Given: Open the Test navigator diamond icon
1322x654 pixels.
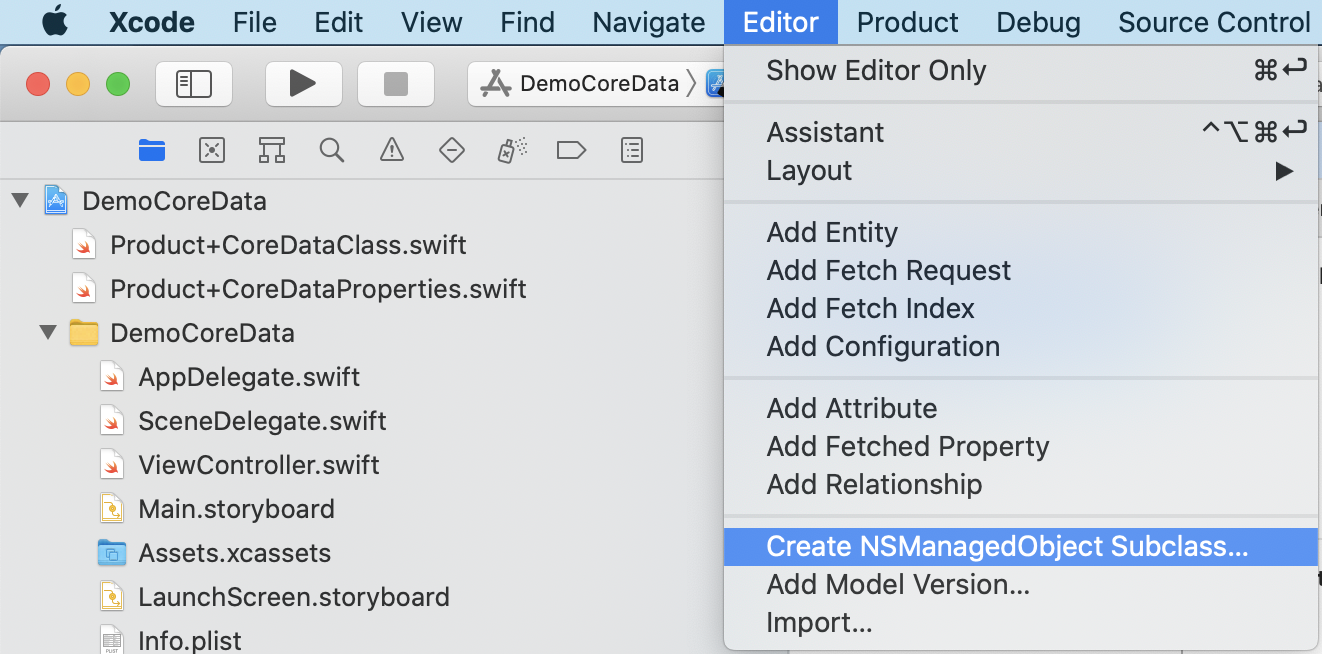Looking at the screenshot, I should click(452, 151).
